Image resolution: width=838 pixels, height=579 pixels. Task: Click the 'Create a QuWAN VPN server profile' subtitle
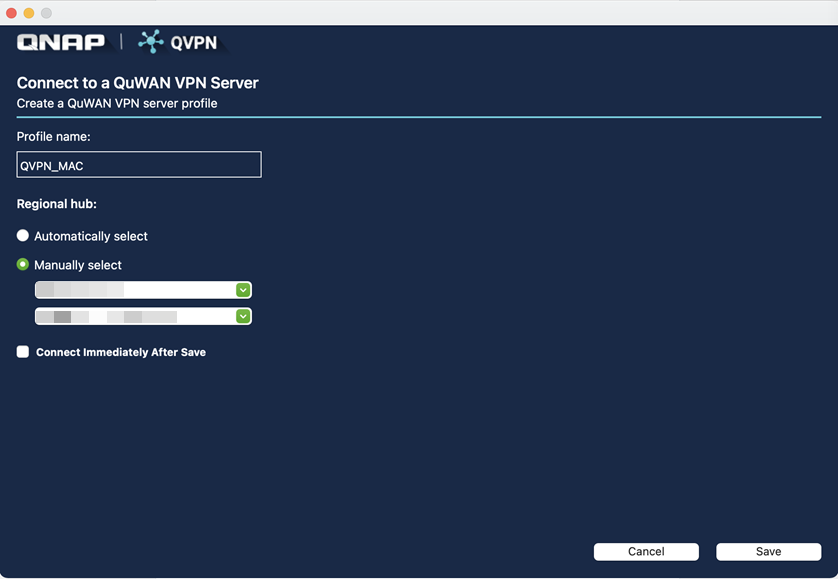coord(117,103)
